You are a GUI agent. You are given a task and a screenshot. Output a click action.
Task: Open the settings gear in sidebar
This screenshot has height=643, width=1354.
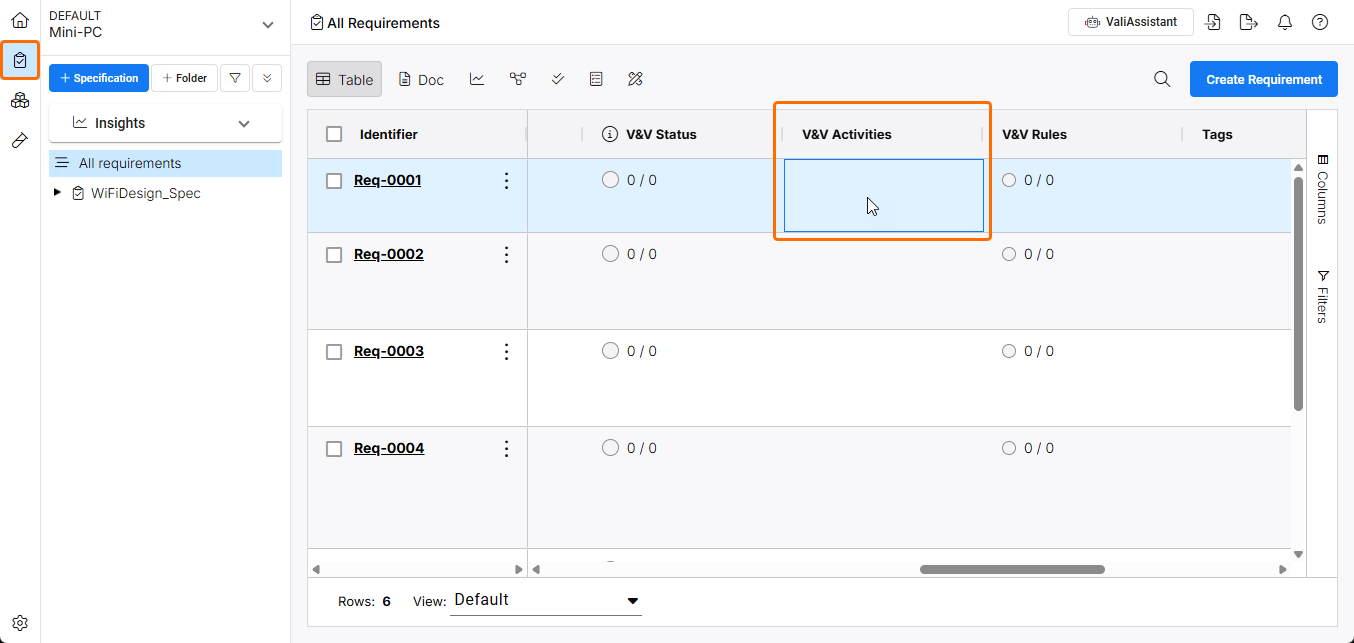tap(20, 623)
